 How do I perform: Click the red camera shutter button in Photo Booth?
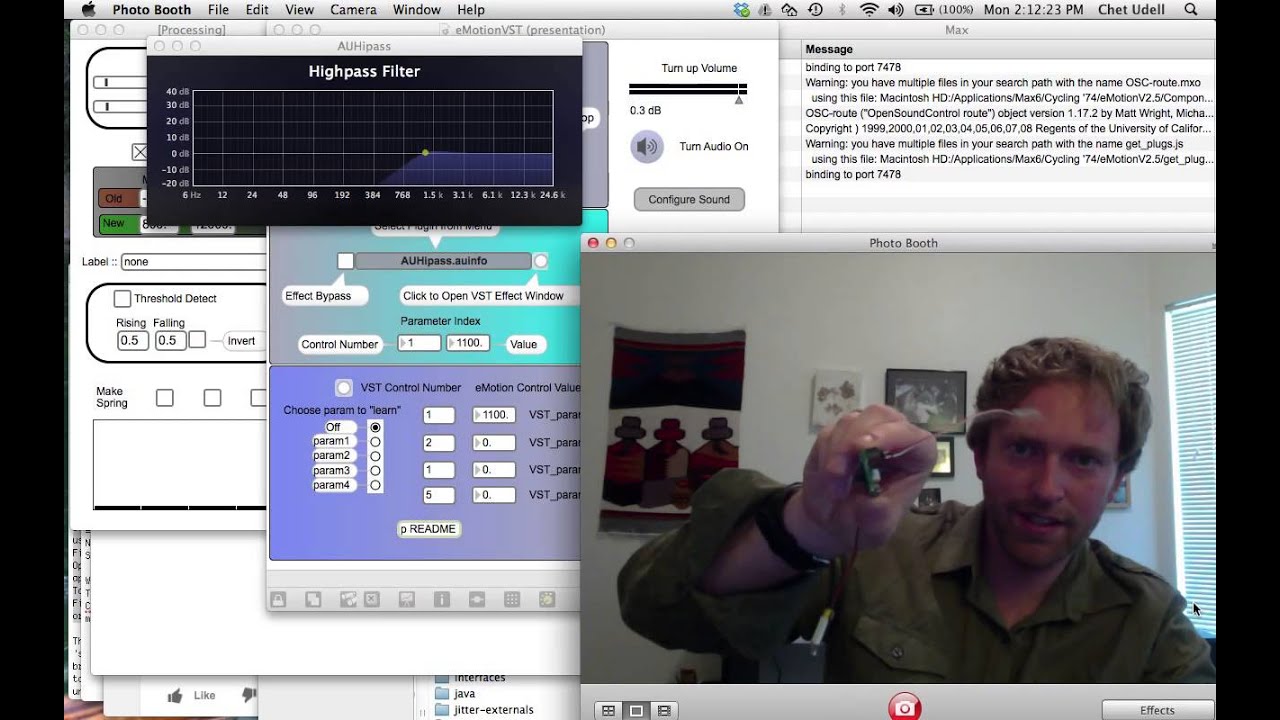(x=904, y=707)
